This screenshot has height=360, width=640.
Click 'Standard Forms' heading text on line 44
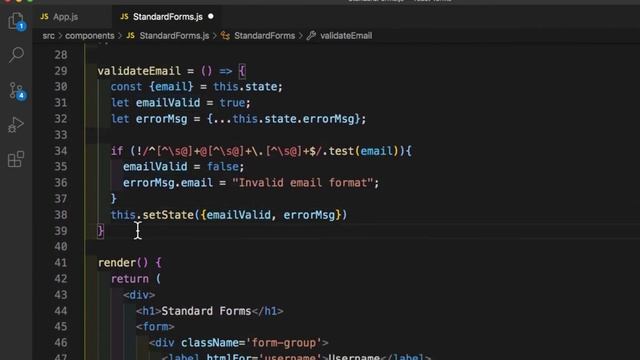click(x=206, y=311)
